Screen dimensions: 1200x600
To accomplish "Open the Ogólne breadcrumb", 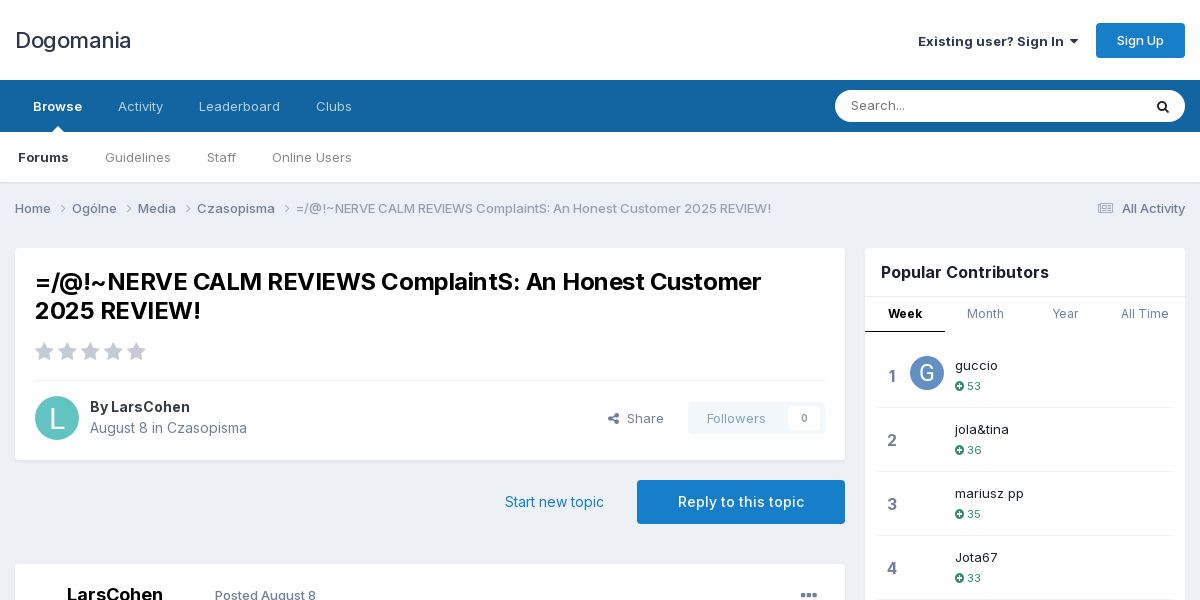I will (x=94, y=208).
